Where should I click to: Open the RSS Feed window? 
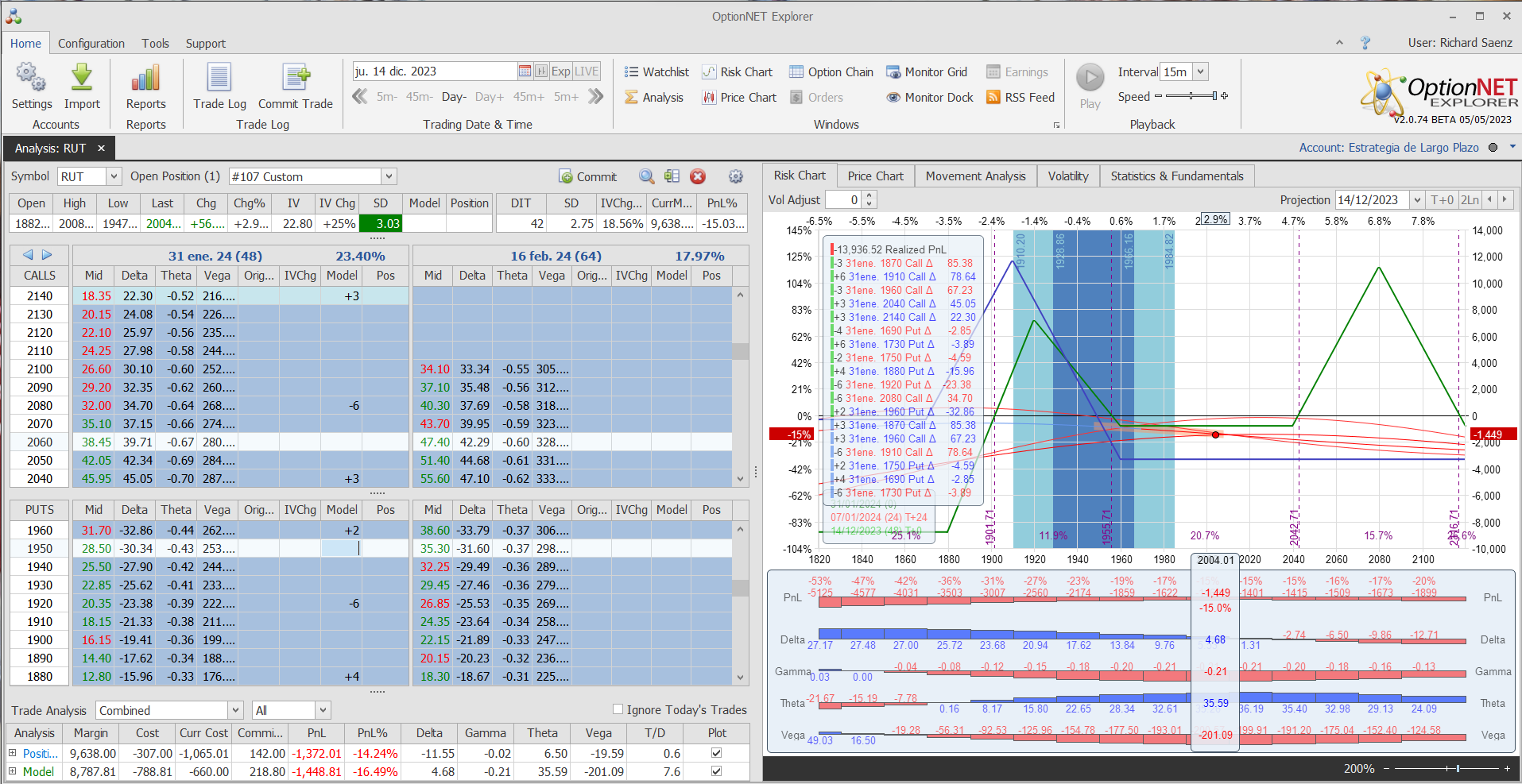pyautogui.click(x=1020, y=97)
